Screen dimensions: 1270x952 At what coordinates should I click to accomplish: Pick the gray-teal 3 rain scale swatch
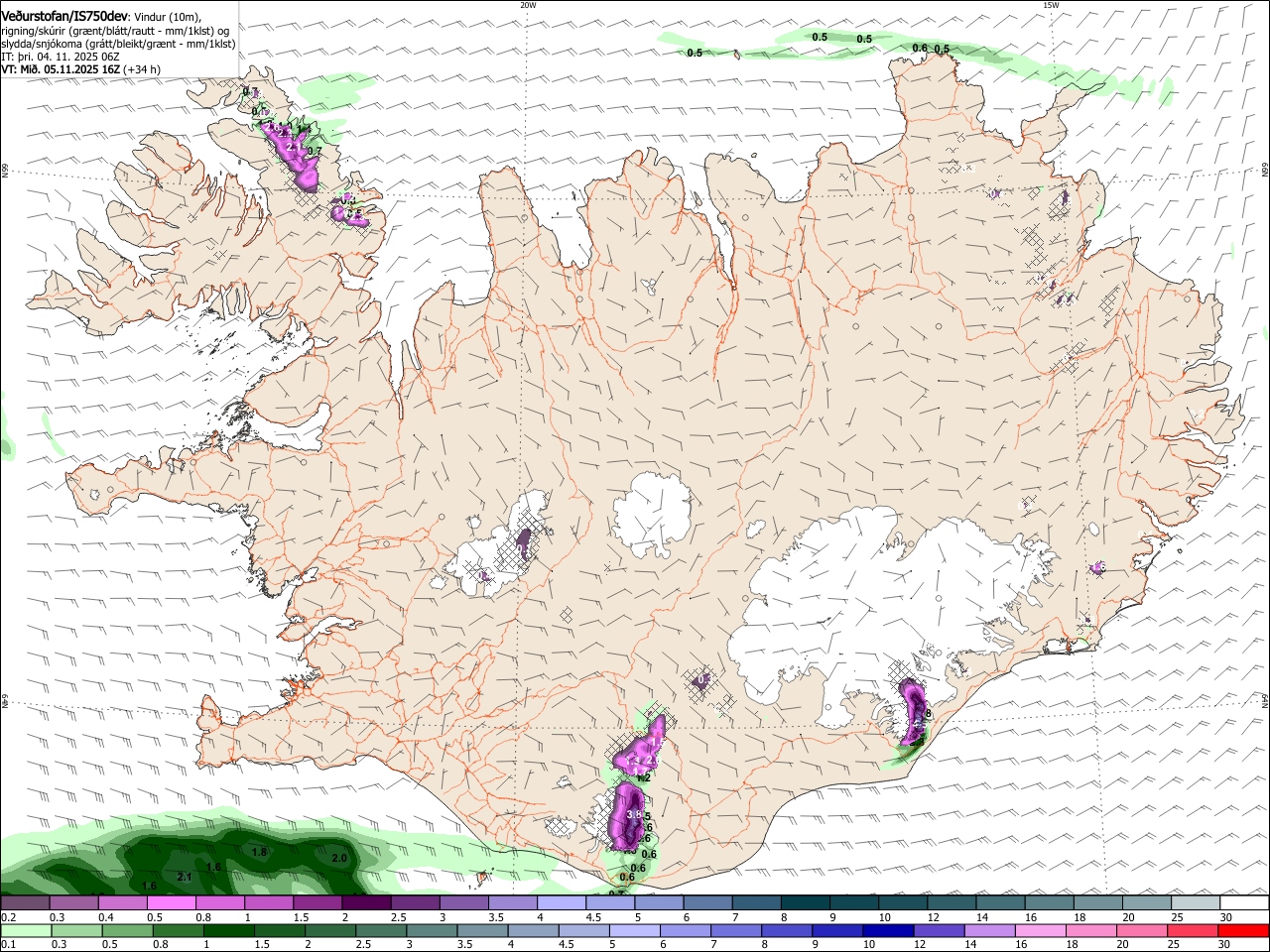(x=432, y=930)
